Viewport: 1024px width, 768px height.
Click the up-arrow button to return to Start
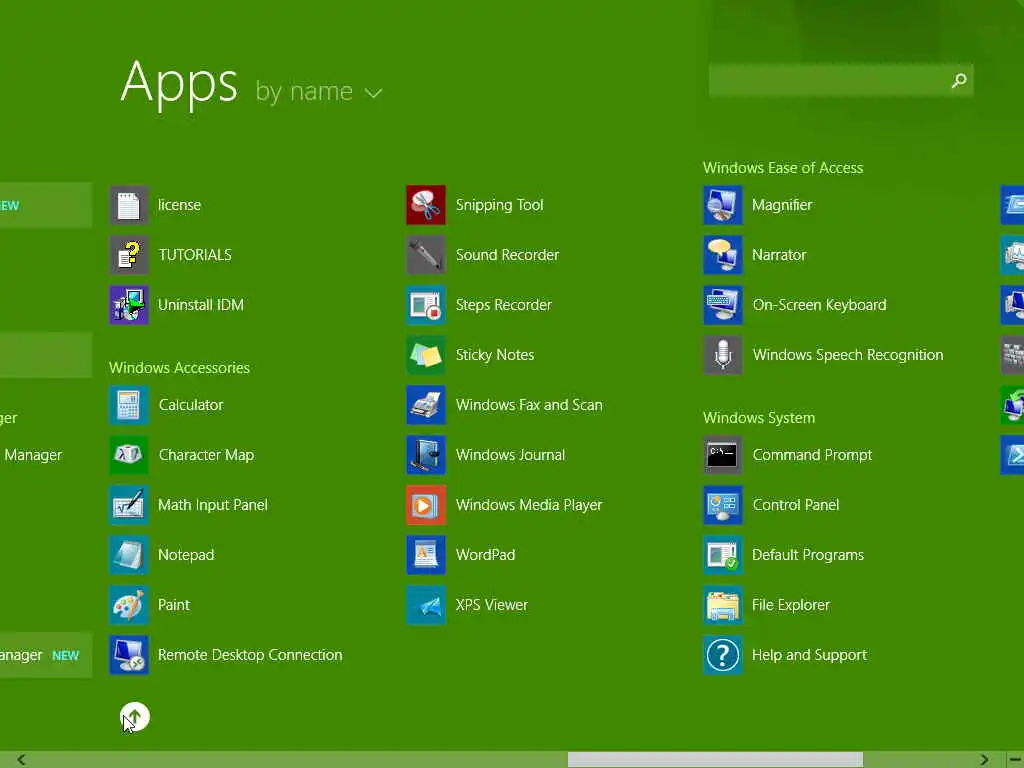tap(135, 717)
